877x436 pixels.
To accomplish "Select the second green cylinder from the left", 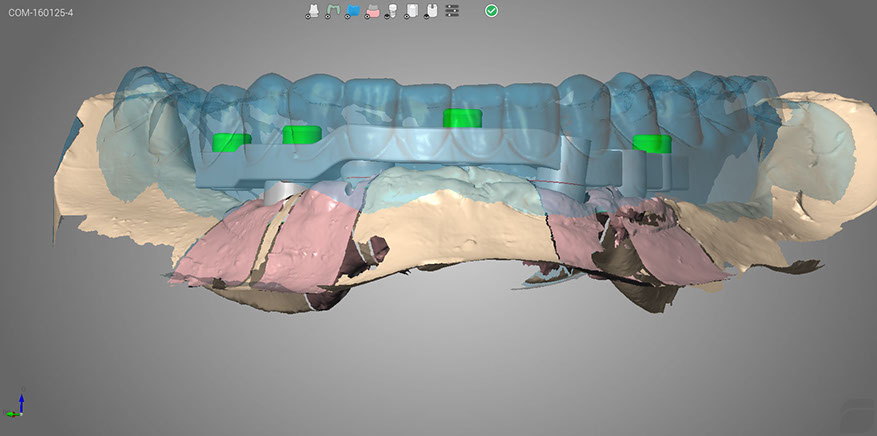I will pyautogui.click(x=300, y=134).
